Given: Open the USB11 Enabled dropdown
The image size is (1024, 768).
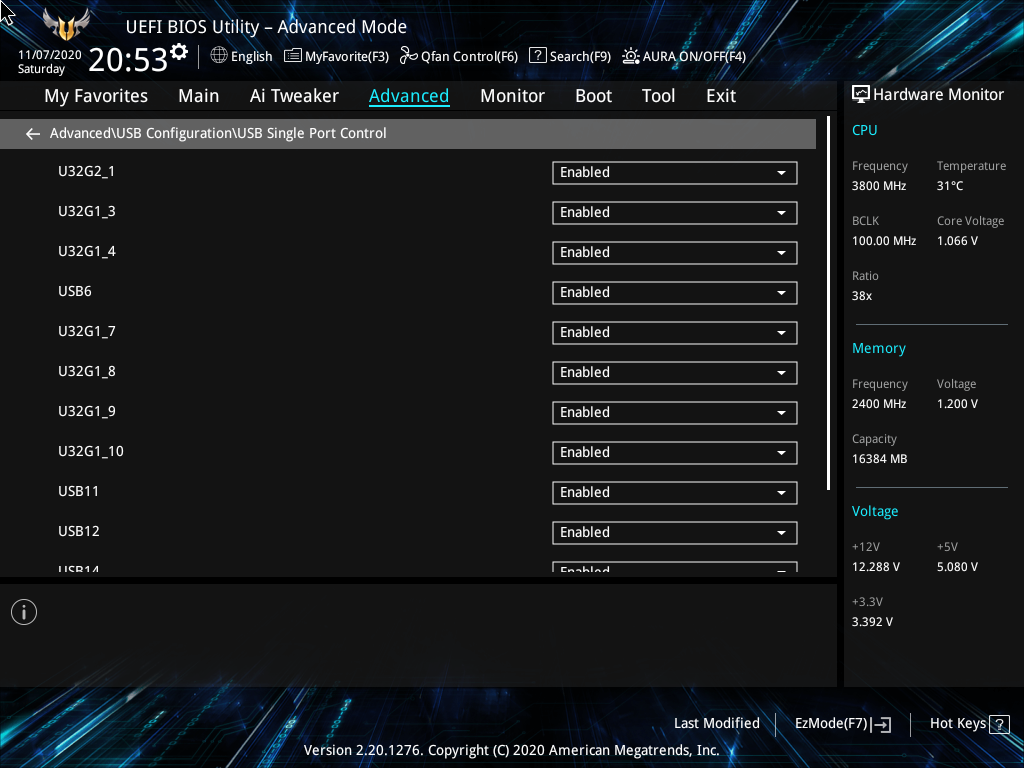Looking at the screenshot, I should [x=675, y=492].
